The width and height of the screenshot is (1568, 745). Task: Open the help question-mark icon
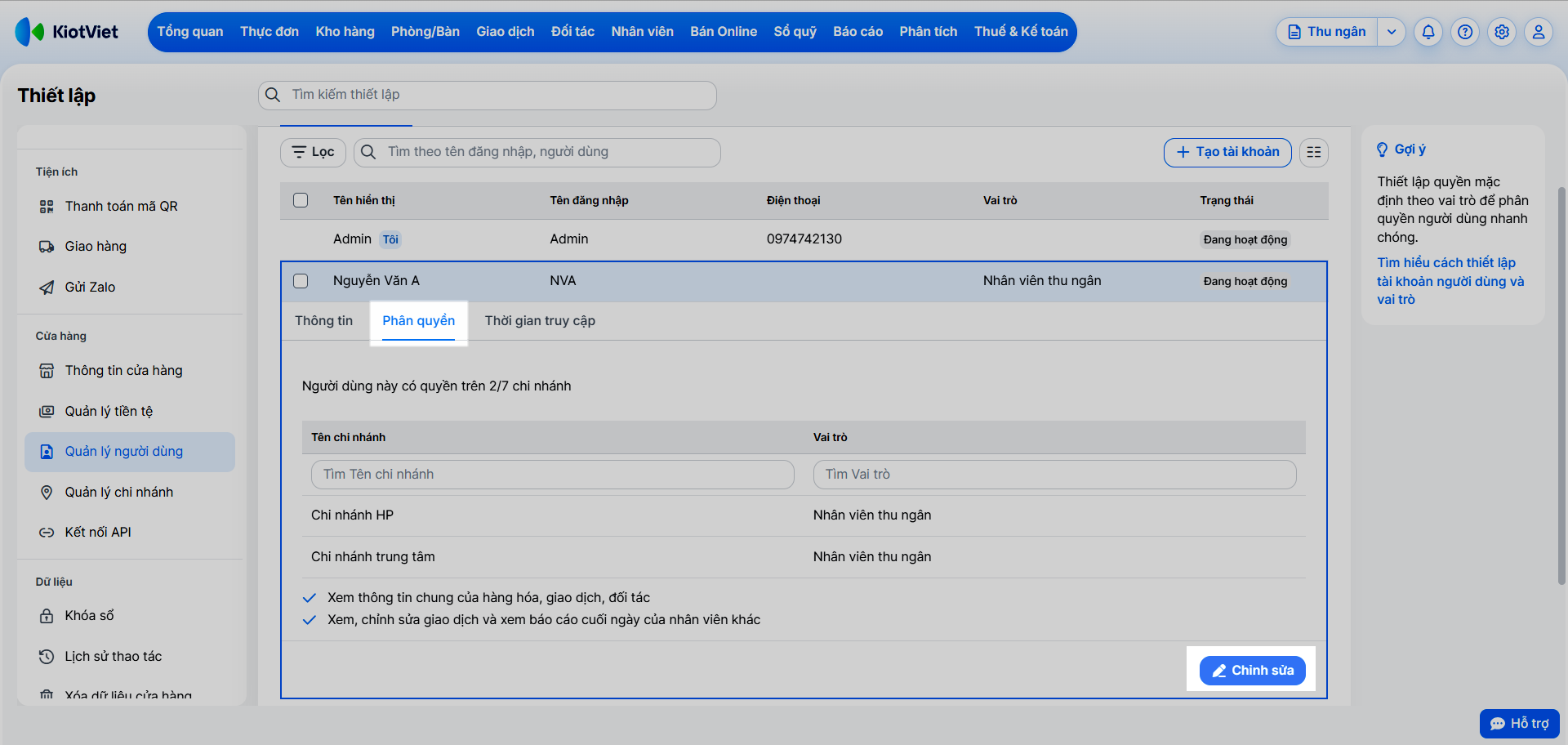click(1465, 32)
